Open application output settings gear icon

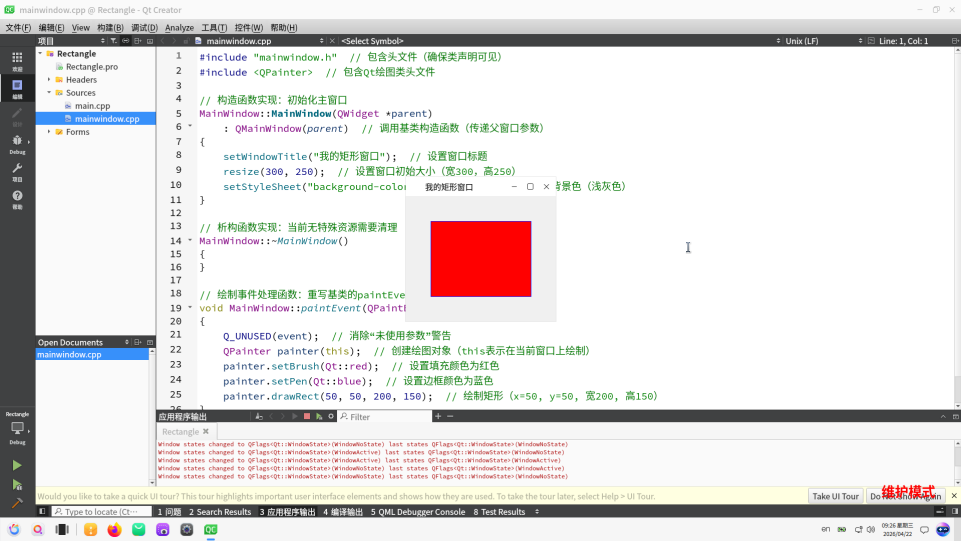tap(331, 416)
